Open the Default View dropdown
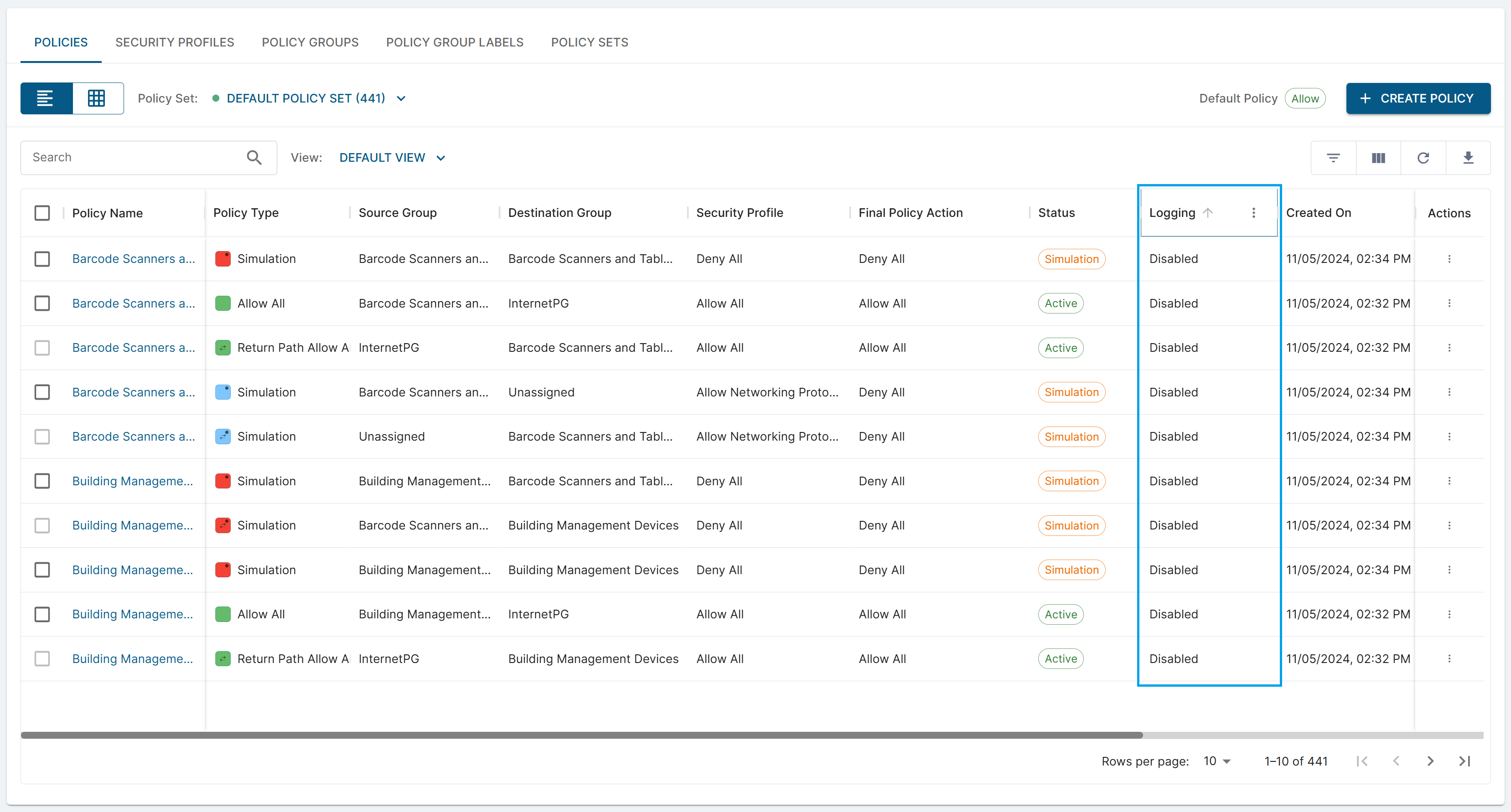Image resolution: width=1511 pixels, height=812 pixels. 441,158
